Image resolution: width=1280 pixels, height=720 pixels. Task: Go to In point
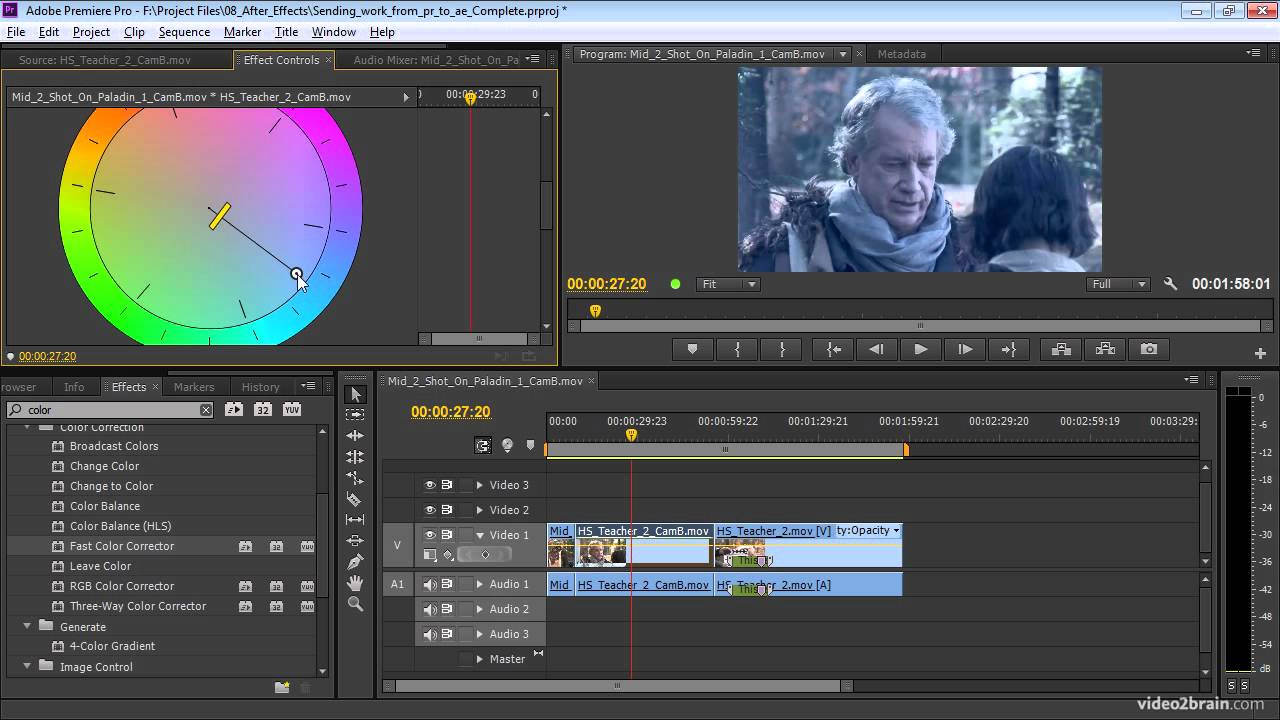[x=833, y=349]
